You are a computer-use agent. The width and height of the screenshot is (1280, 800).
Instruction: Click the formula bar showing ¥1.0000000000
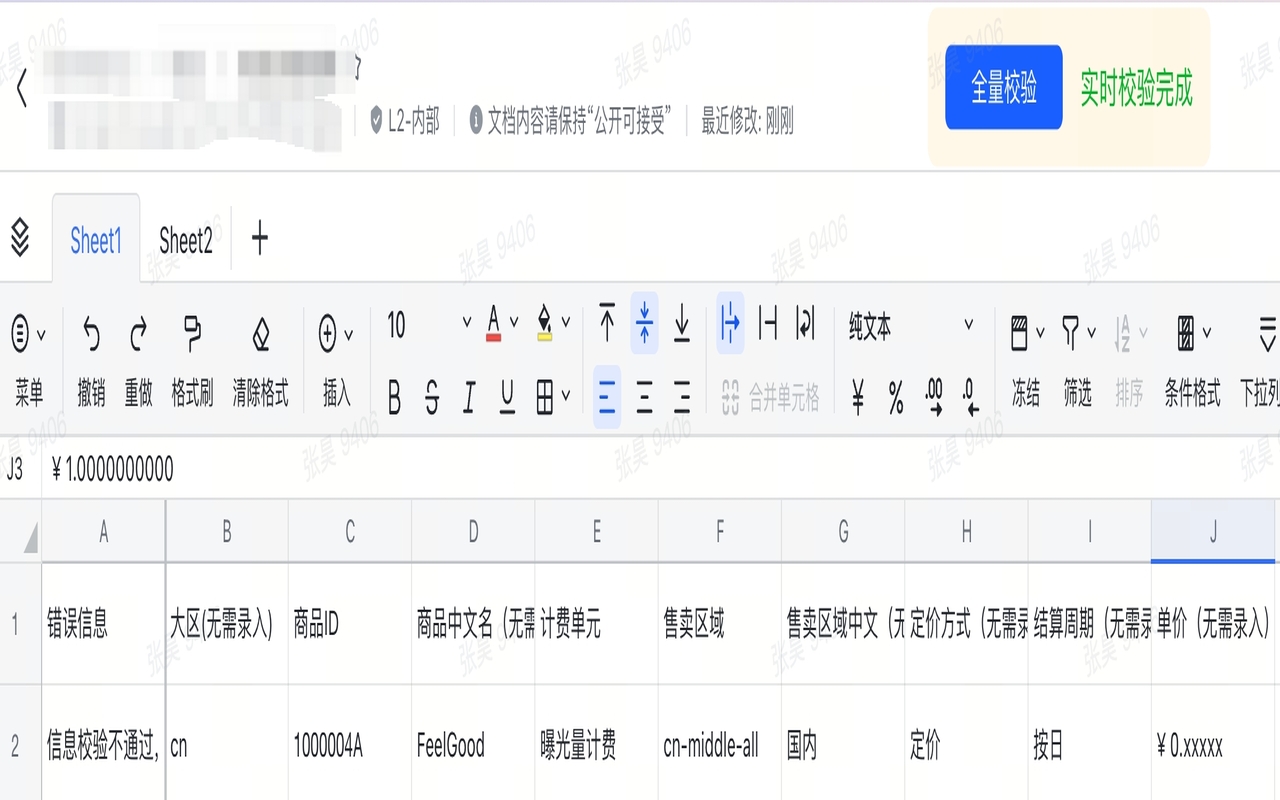[x=660, y=469]
